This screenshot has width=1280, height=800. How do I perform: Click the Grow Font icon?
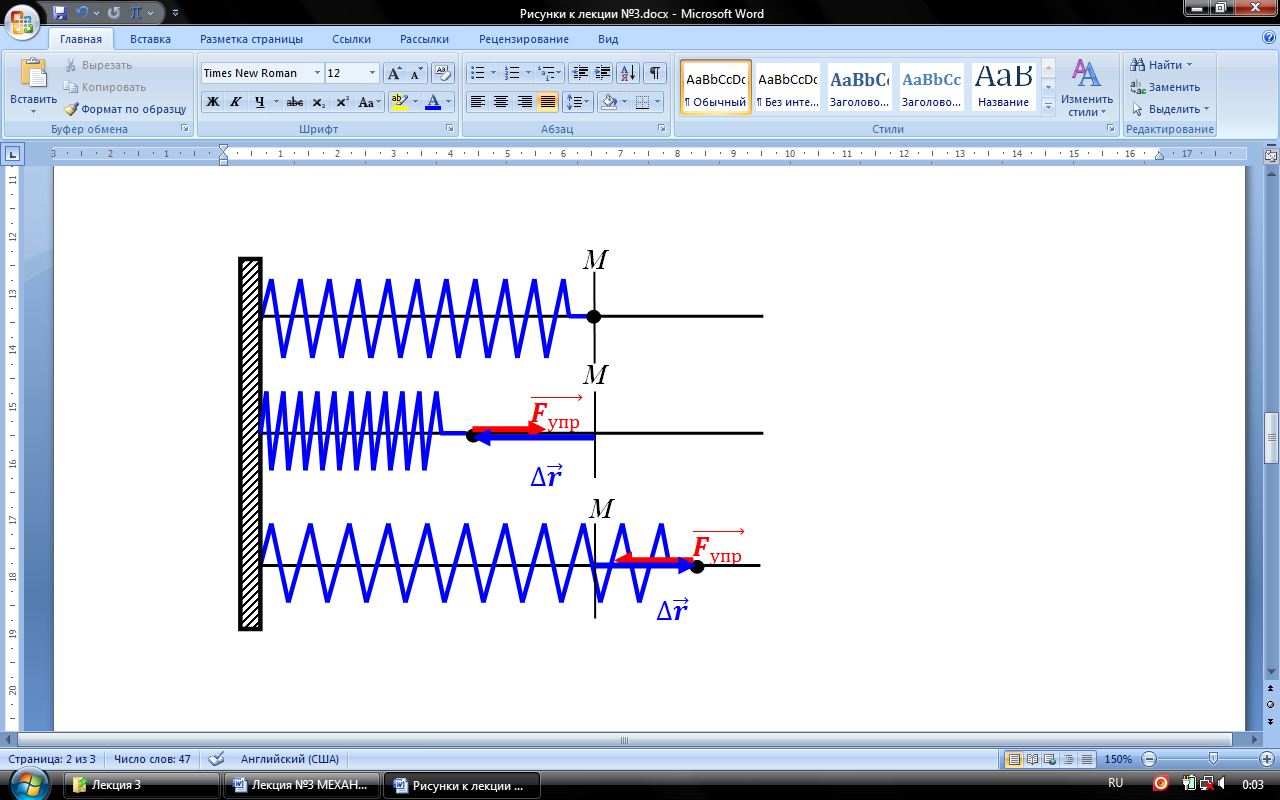[394, 73]
